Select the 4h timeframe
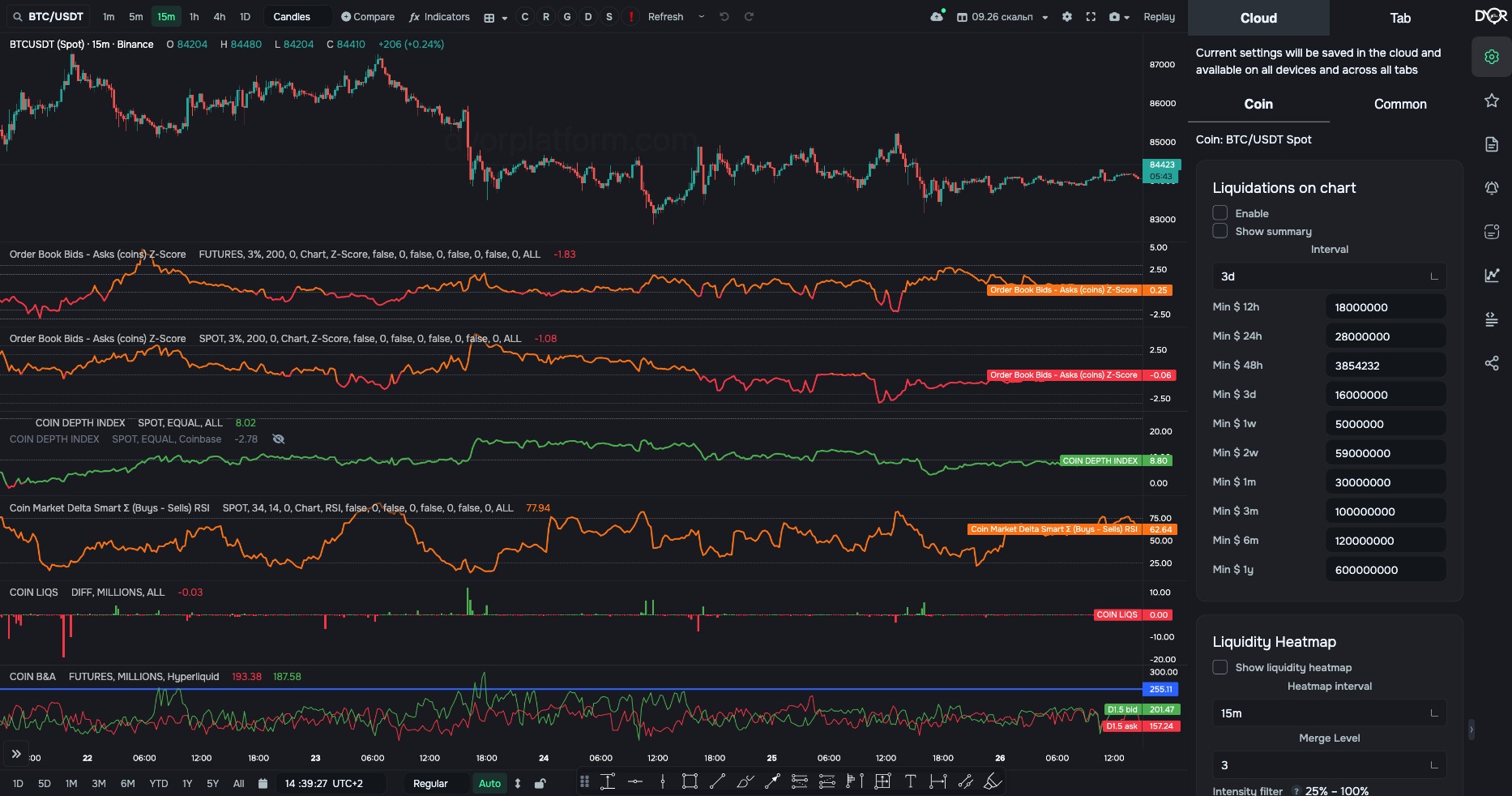The width and height of the screenshot is (1512, 796). click(220, 16)
